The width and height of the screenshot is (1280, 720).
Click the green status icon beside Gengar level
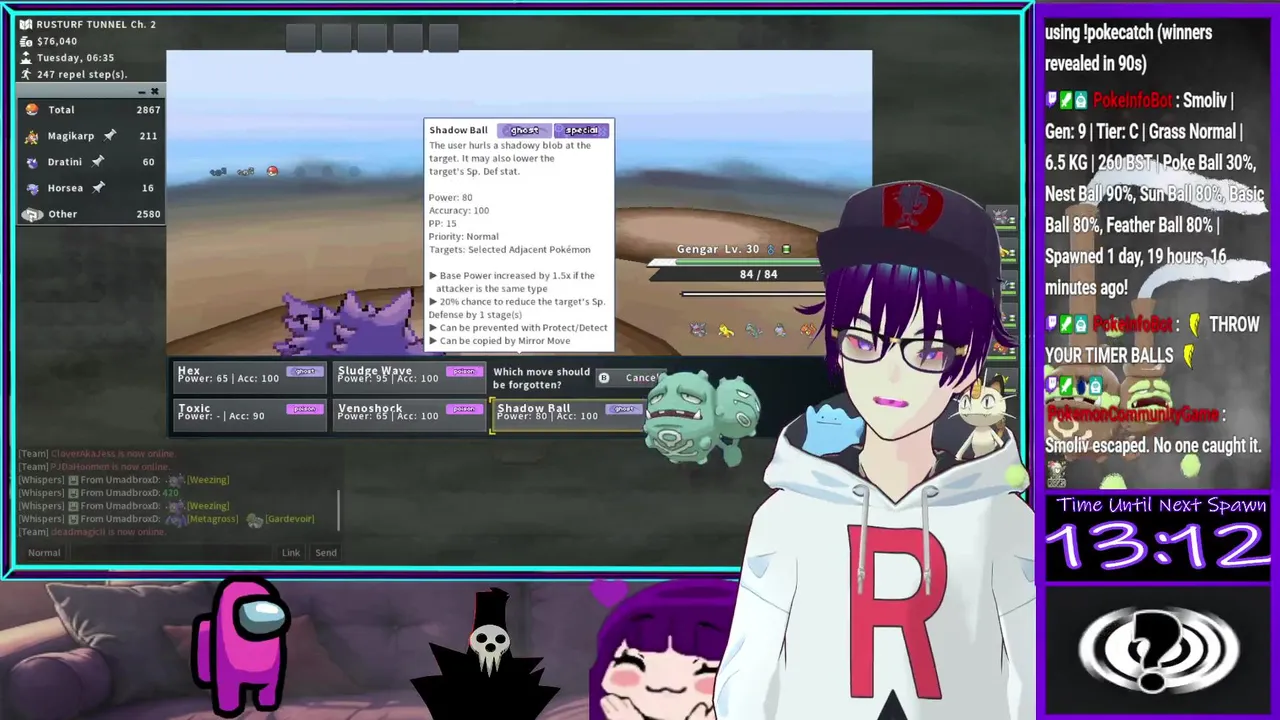(x=786, y=249)
